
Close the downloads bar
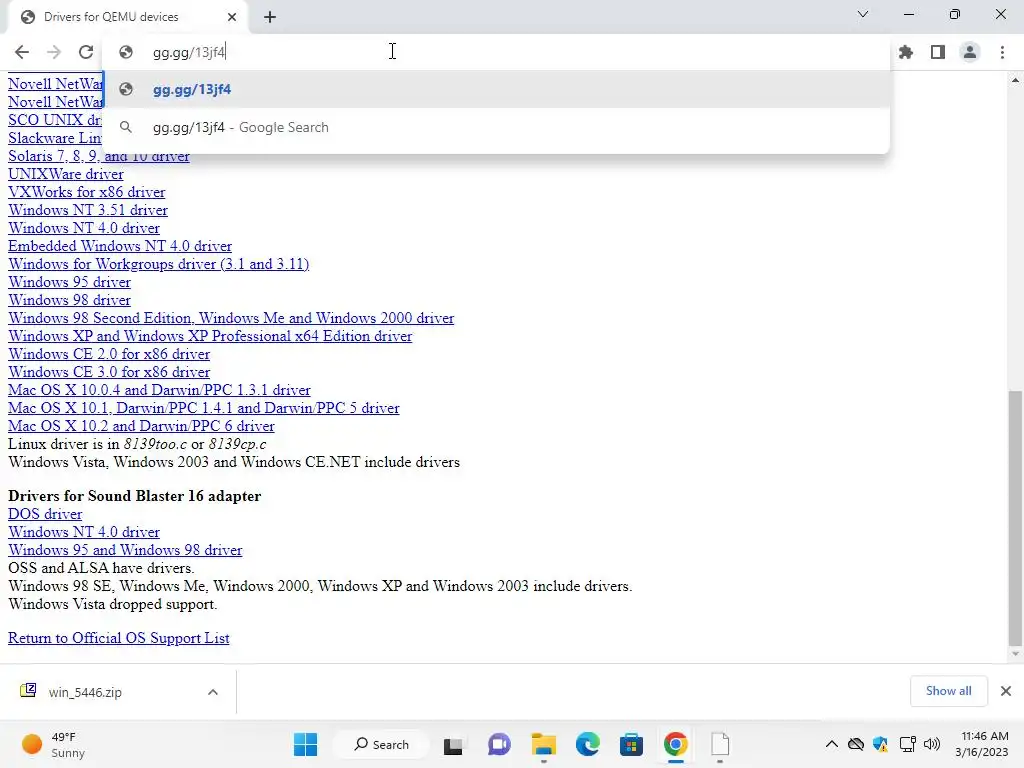pos(1006,691)
